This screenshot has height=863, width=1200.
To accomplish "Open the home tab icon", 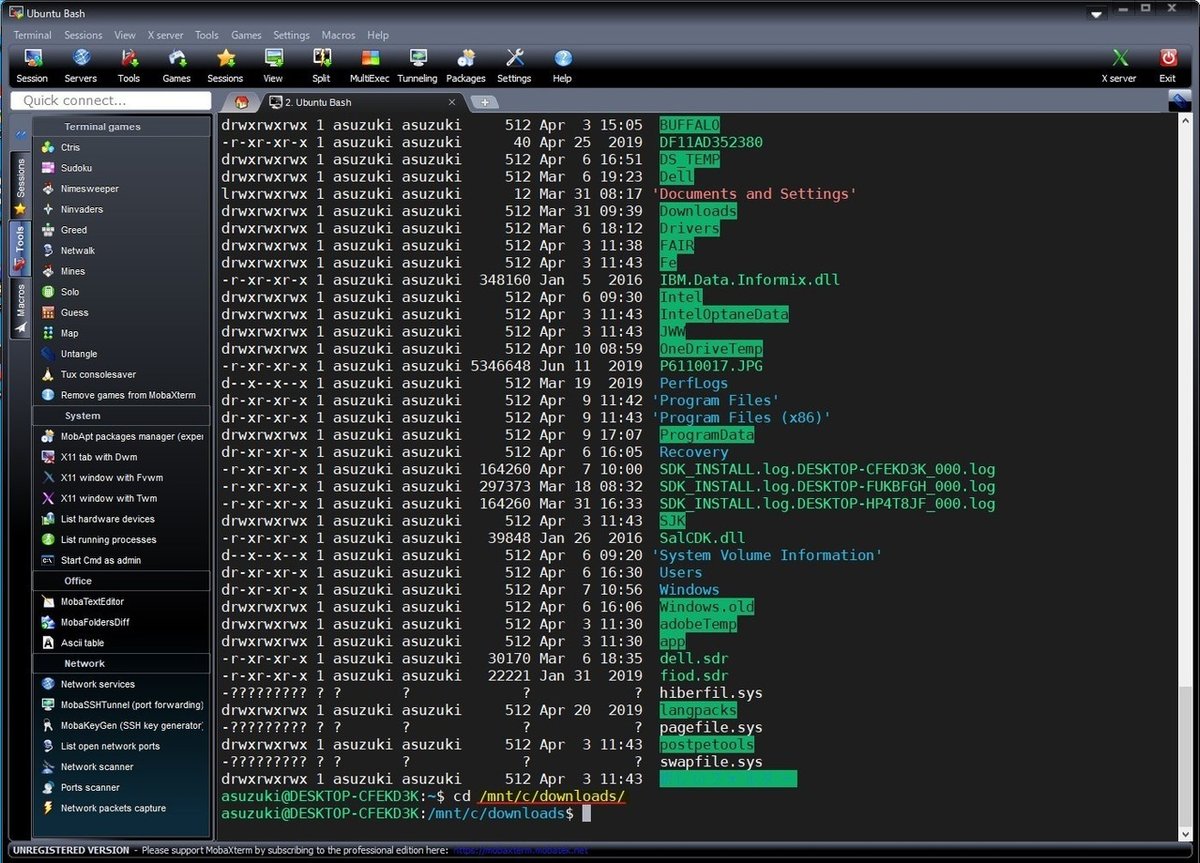I will point(241,102).
